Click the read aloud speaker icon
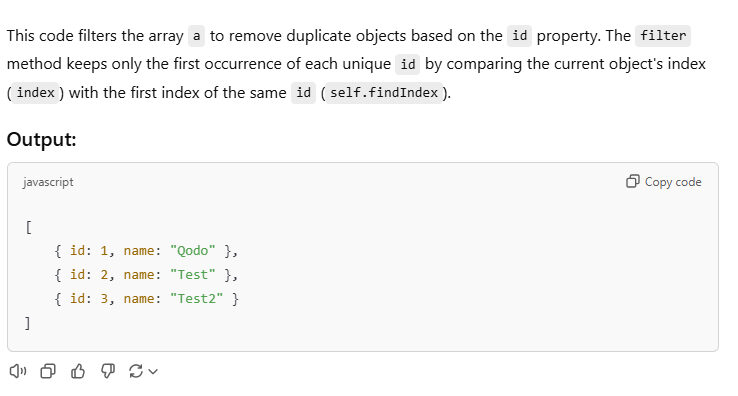The height and width of the screenshot is (396, 738). (x=18, y=371)
